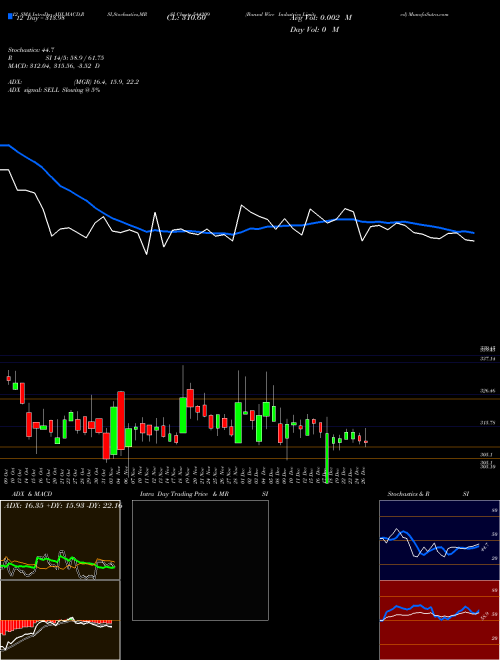Click the blue 12 Day SMA legend square

coord(10,17)
